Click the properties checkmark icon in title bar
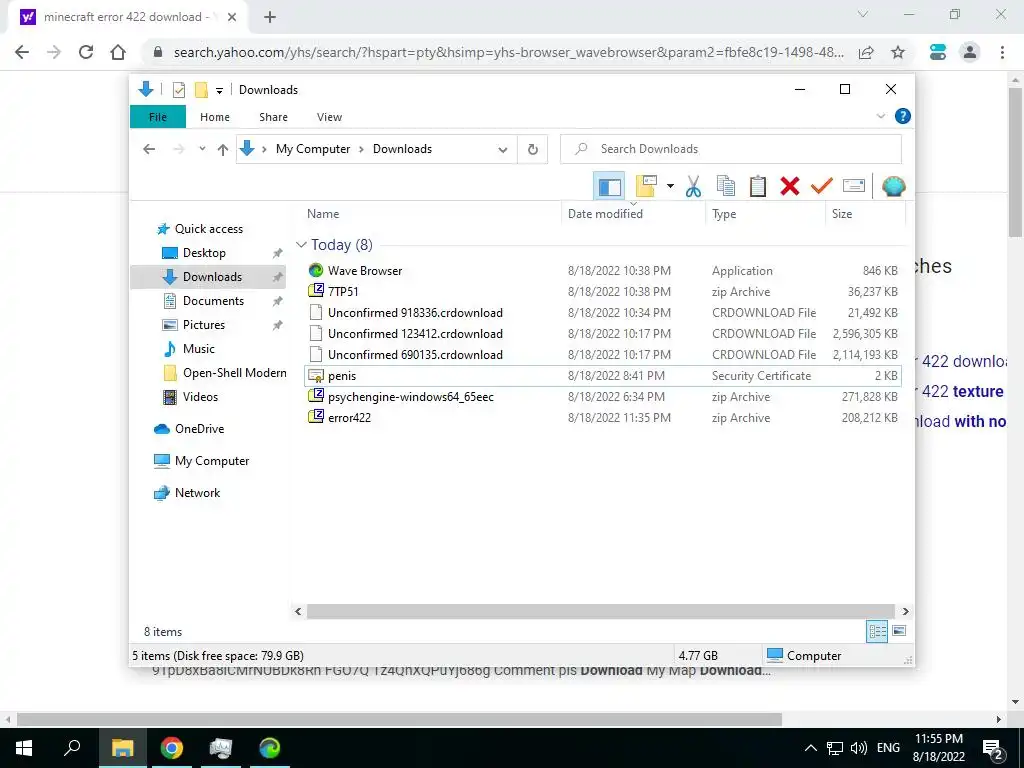This screenshot has width=1024, height=768. click(x=179, y=90)
